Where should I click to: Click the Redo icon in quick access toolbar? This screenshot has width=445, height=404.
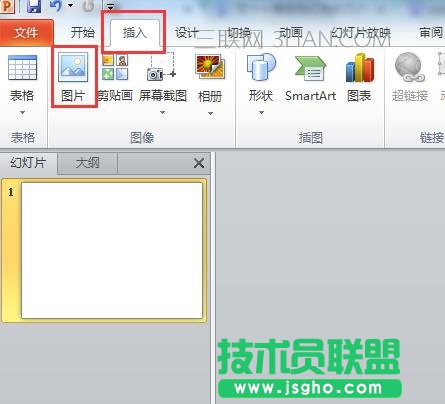coord(88,5)
